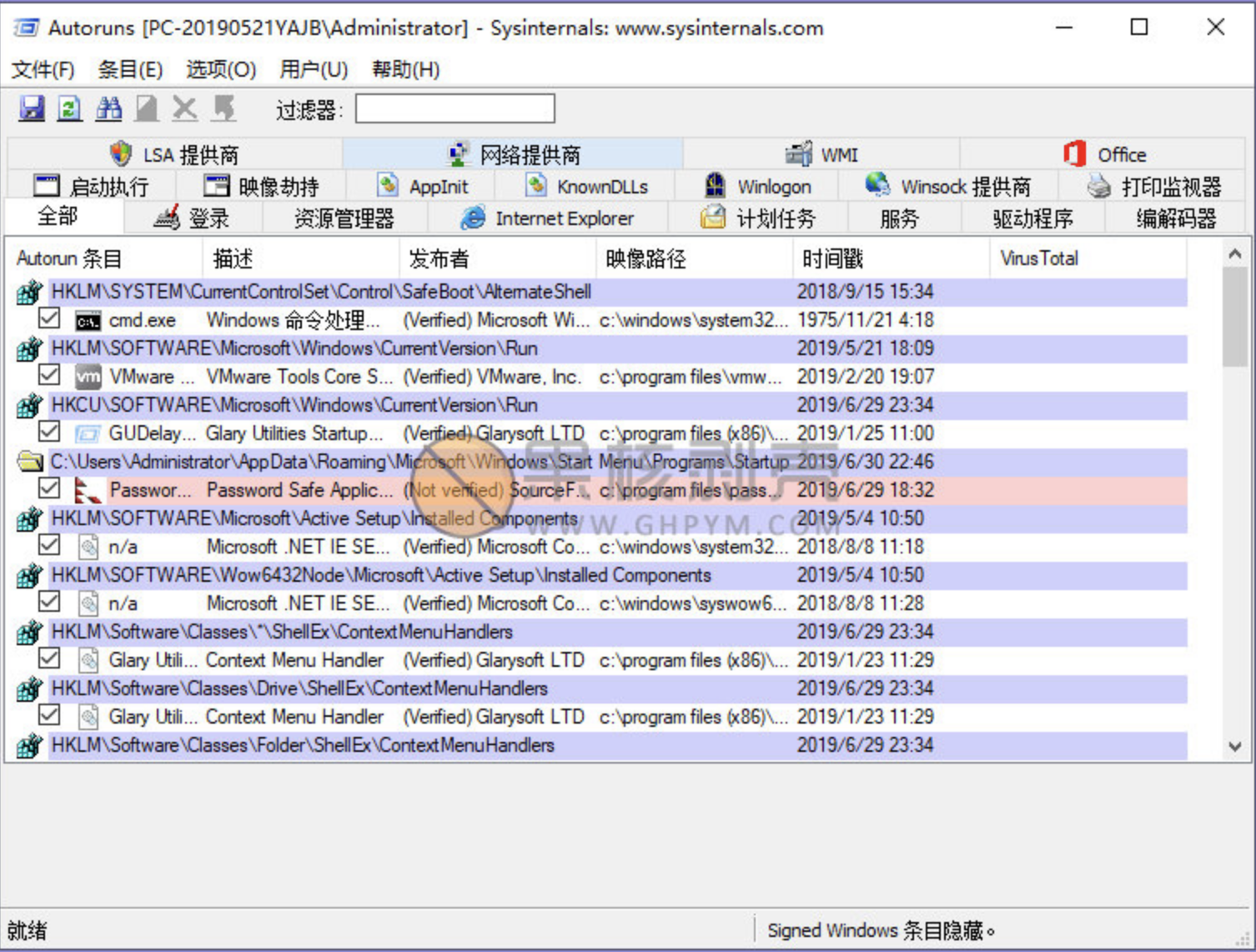Click registry icon of HKCU Run row

point(29,406)
